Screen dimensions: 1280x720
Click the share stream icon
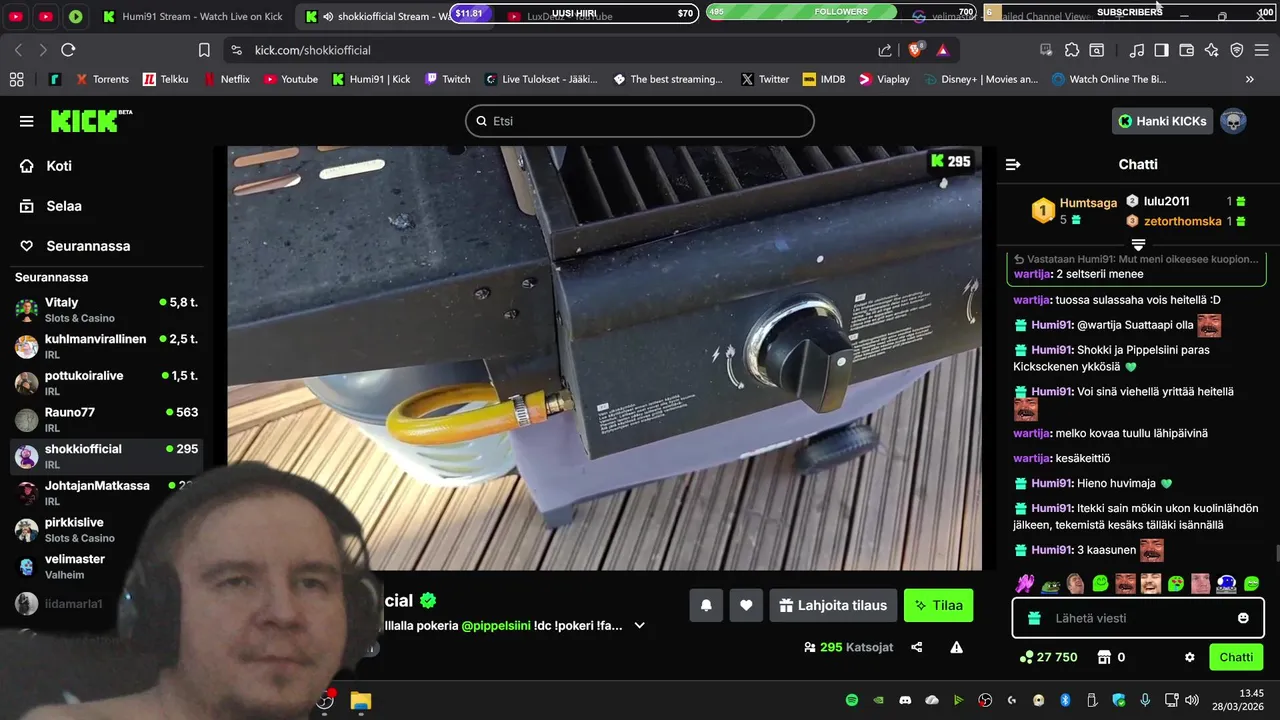(917, 647)
